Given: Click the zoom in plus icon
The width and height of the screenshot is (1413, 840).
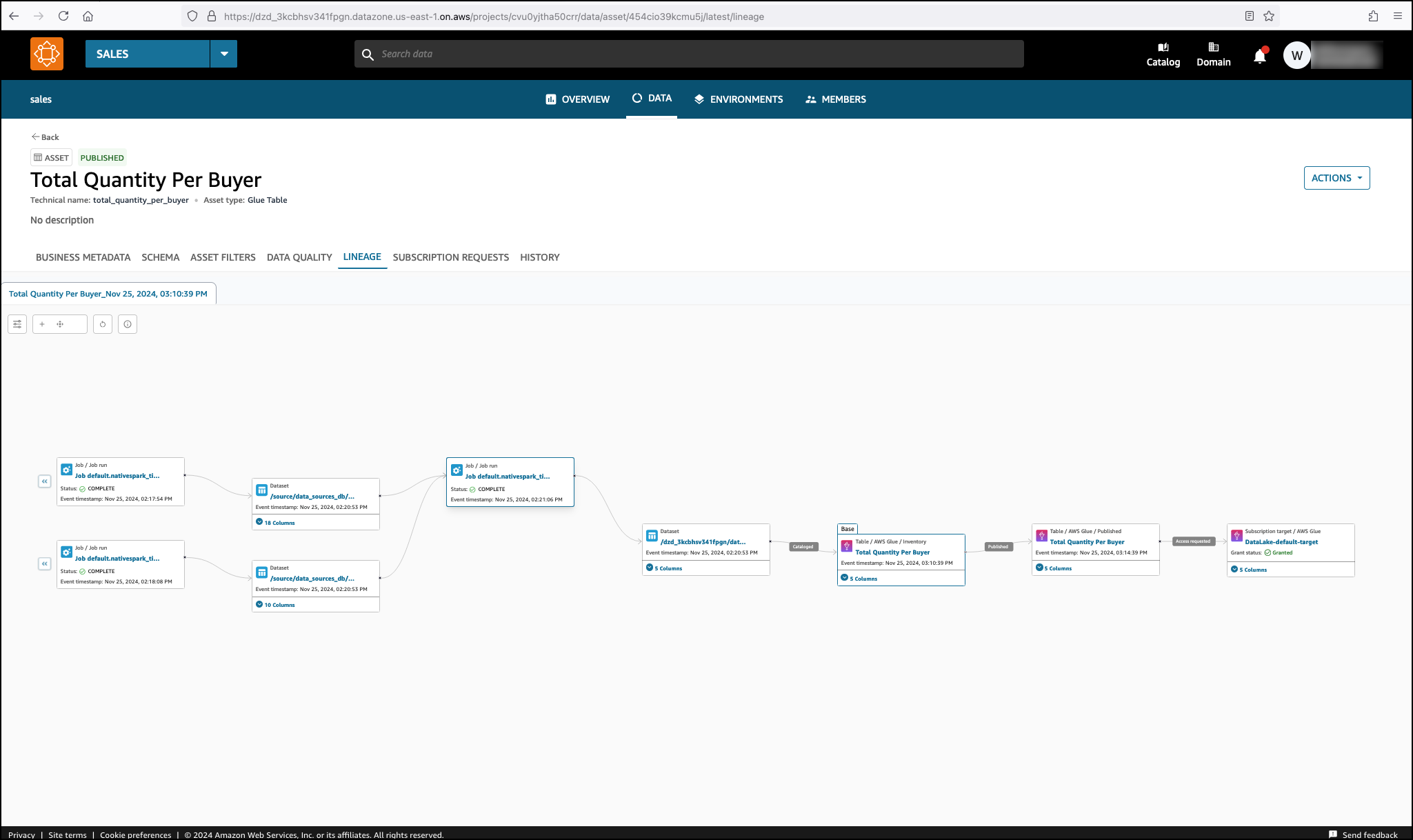Looking at the screenshot, I should coord(42,324).
